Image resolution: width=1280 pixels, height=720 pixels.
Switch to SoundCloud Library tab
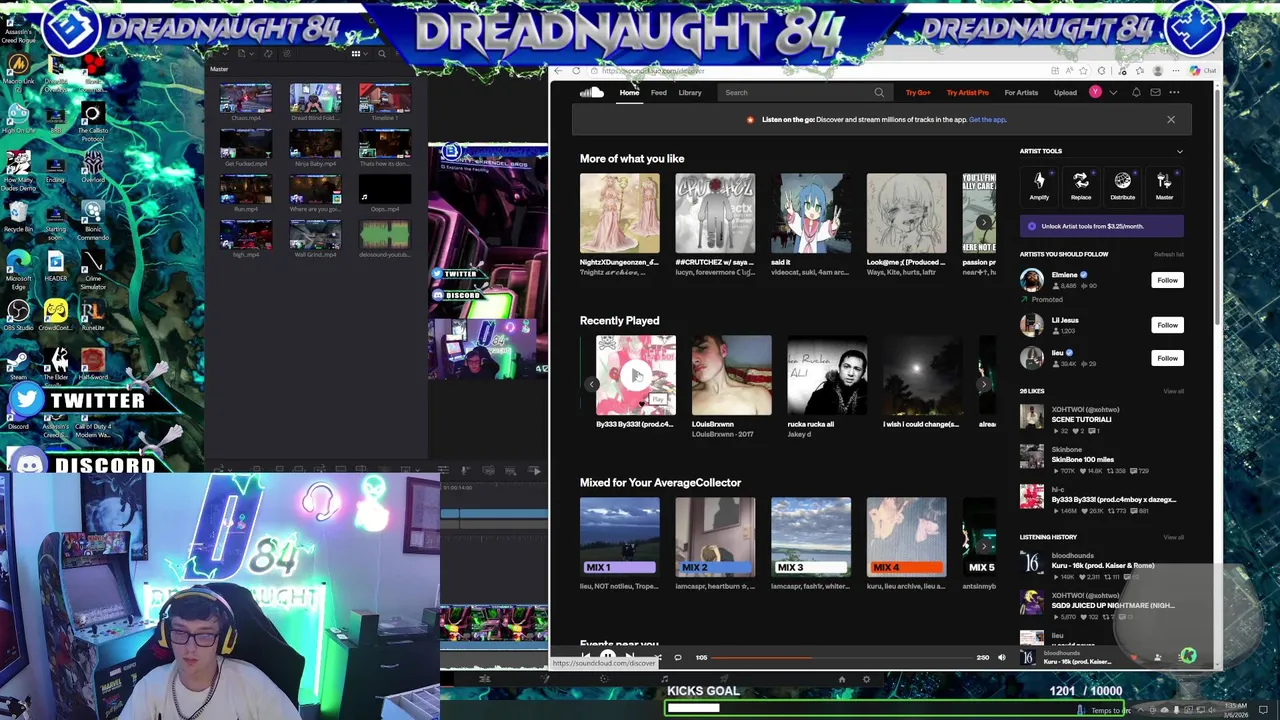(x=690, y=92)
